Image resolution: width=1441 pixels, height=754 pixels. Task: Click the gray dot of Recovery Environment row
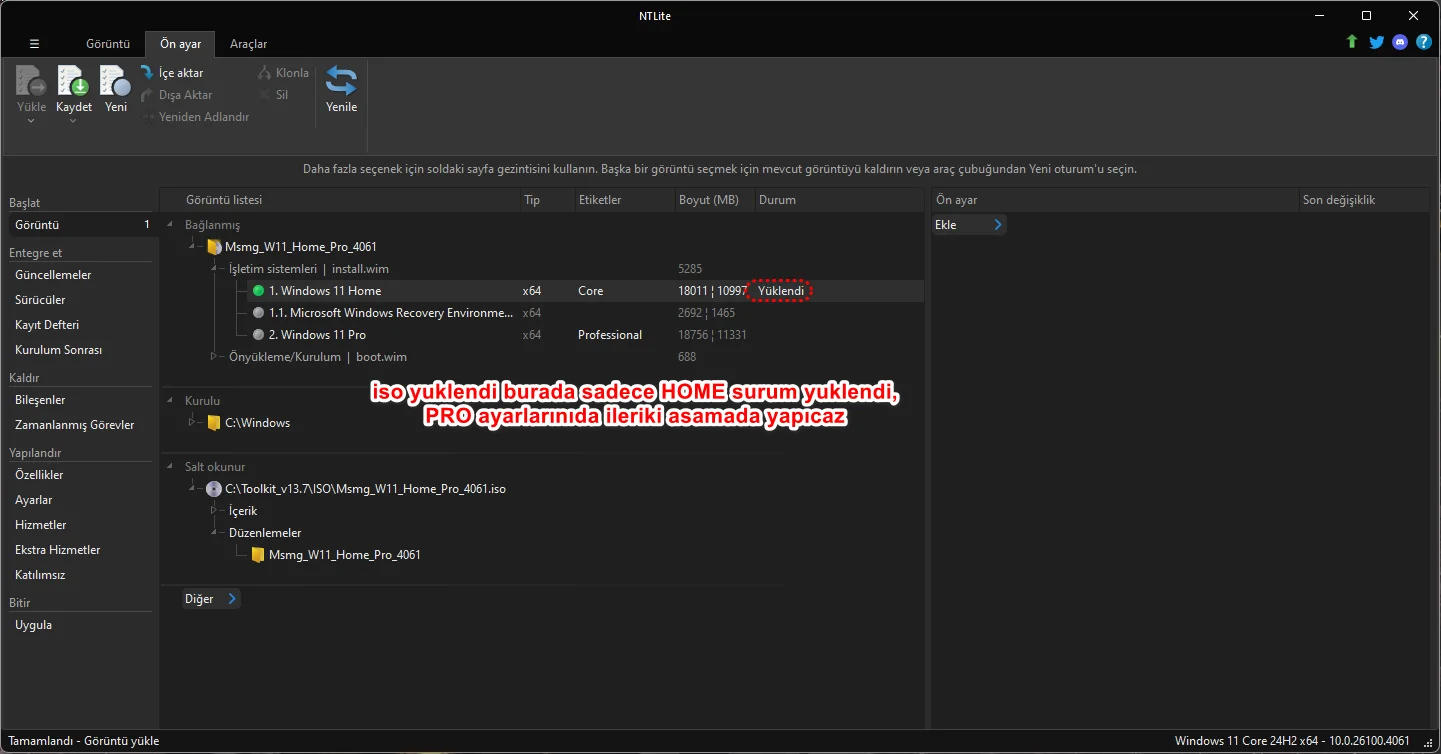coord(258,313)
